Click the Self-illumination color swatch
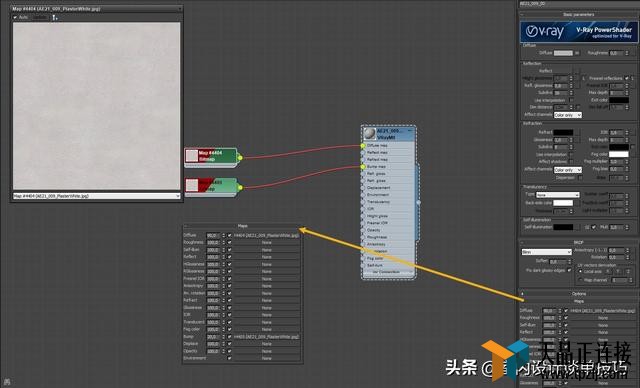The image size is (640, 388). tap(563, 227)
